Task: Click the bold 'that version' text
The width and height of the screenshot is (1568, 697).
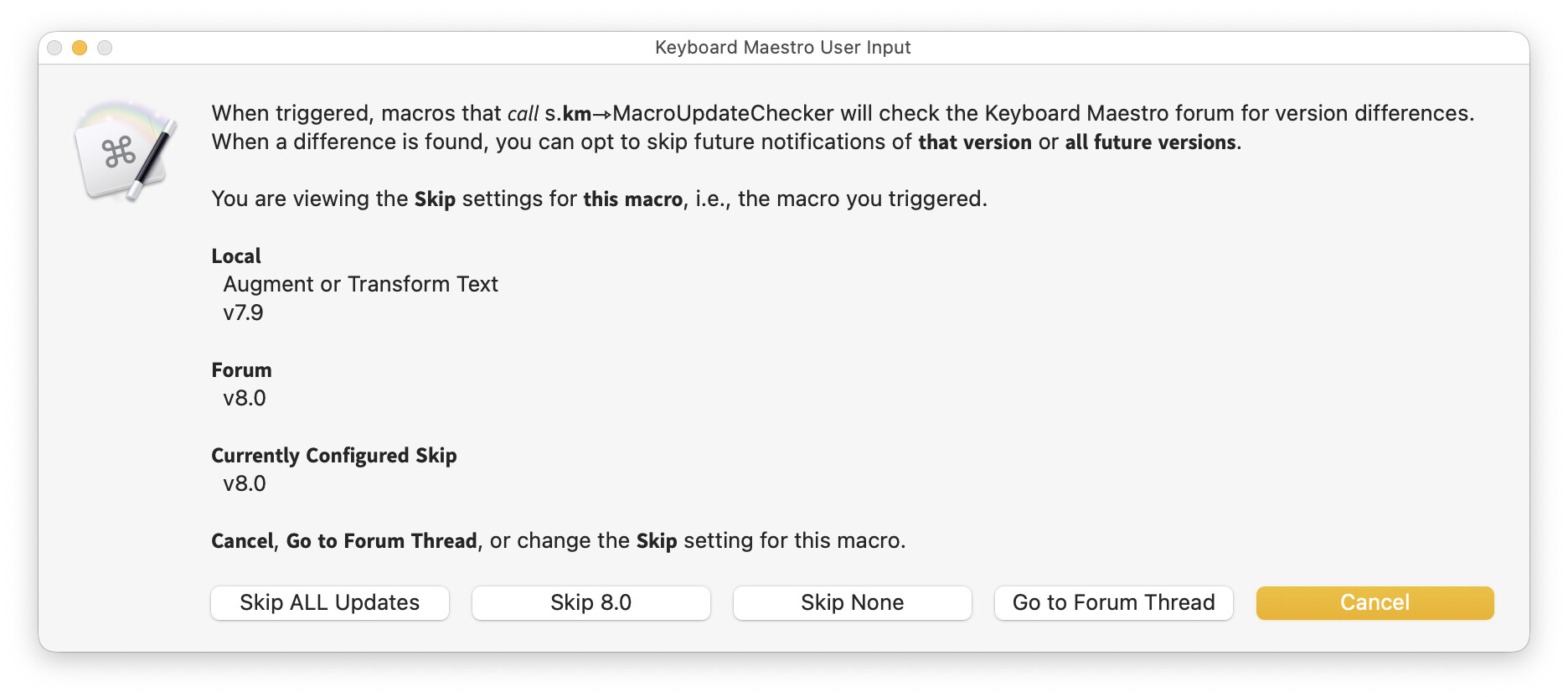Action: [974, 142]
